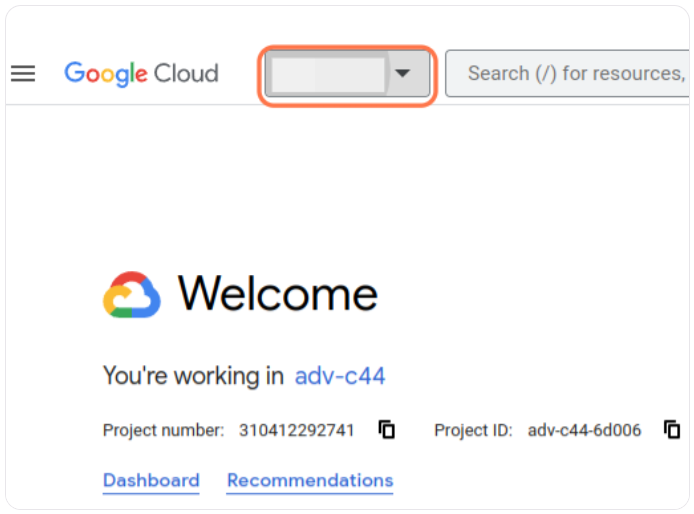Click the highlighted project selector box
Viewport: 694px width, 514px height.
[348, 75]
